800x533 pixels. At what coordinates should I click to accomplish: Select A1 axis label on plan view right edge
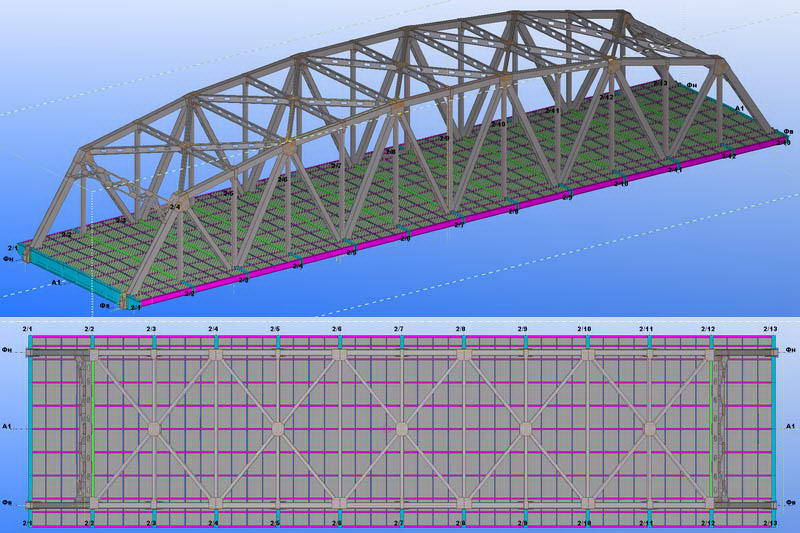(x=791, y=427)
